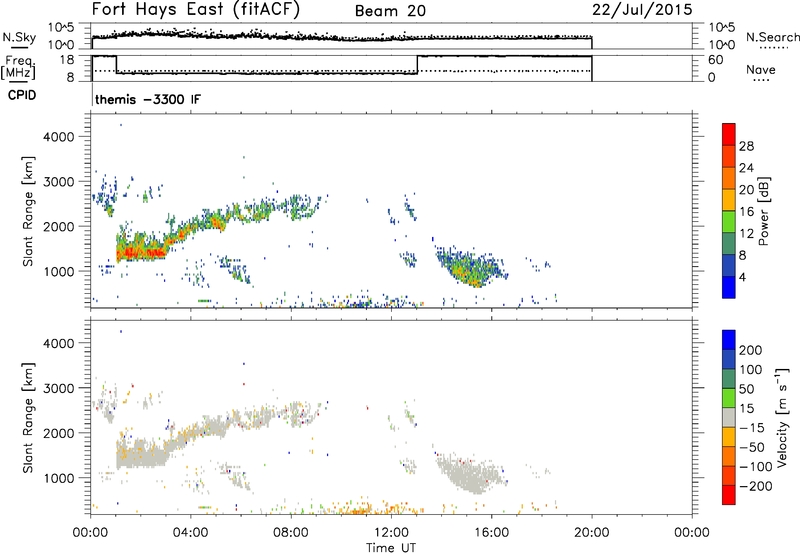
Task: Pick the teal 8–12 dB Power colorbar segment
Action: [729, 243]
